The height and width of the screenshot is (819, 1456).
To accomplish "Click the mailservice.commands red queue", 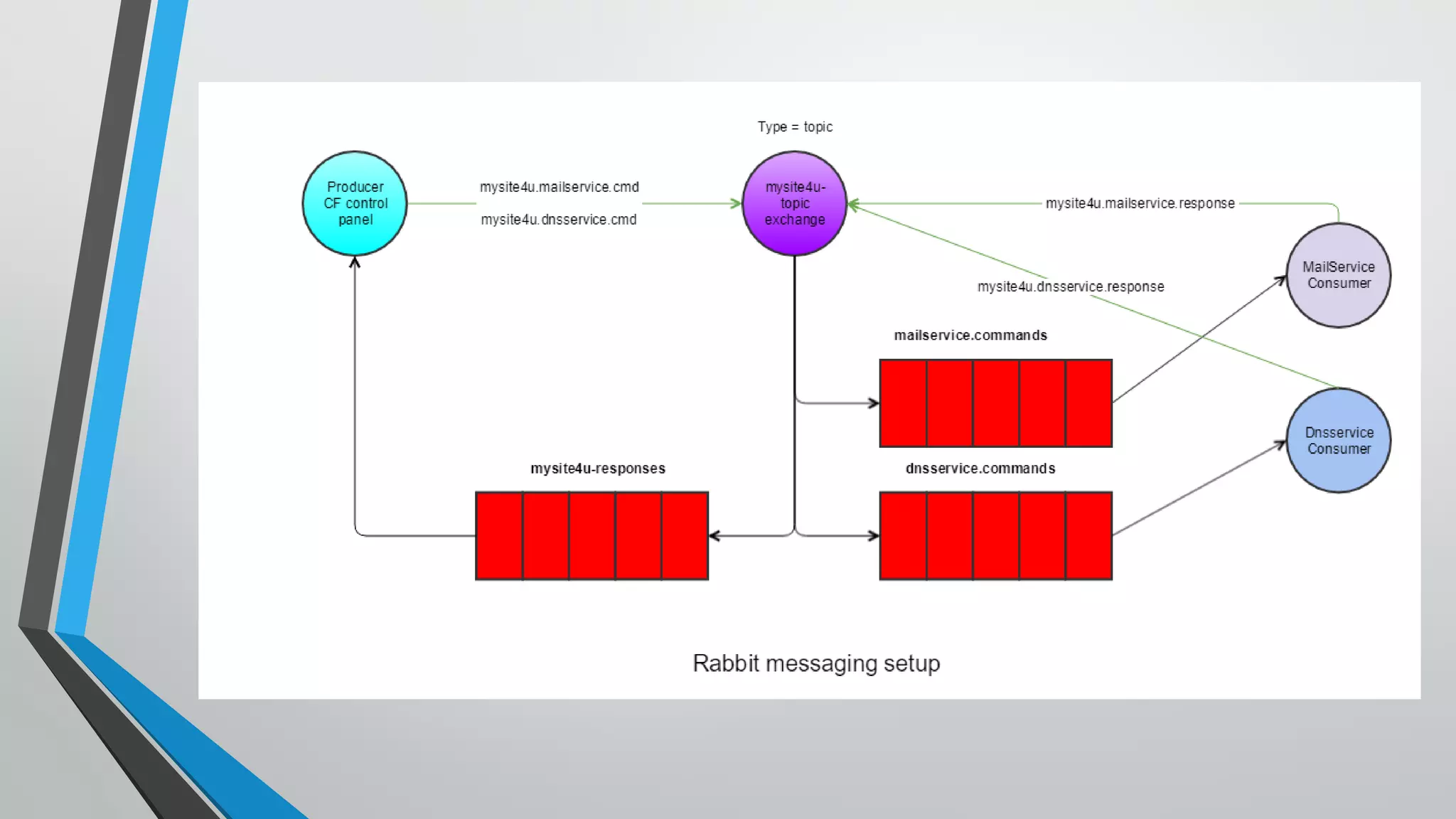I will click(995, 403).
